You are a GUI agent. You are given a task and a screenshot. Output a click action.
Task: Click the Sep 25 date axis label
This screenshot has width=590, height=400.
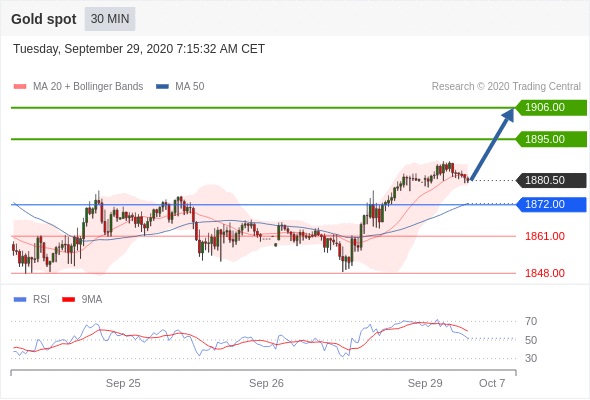coord(123,383)
